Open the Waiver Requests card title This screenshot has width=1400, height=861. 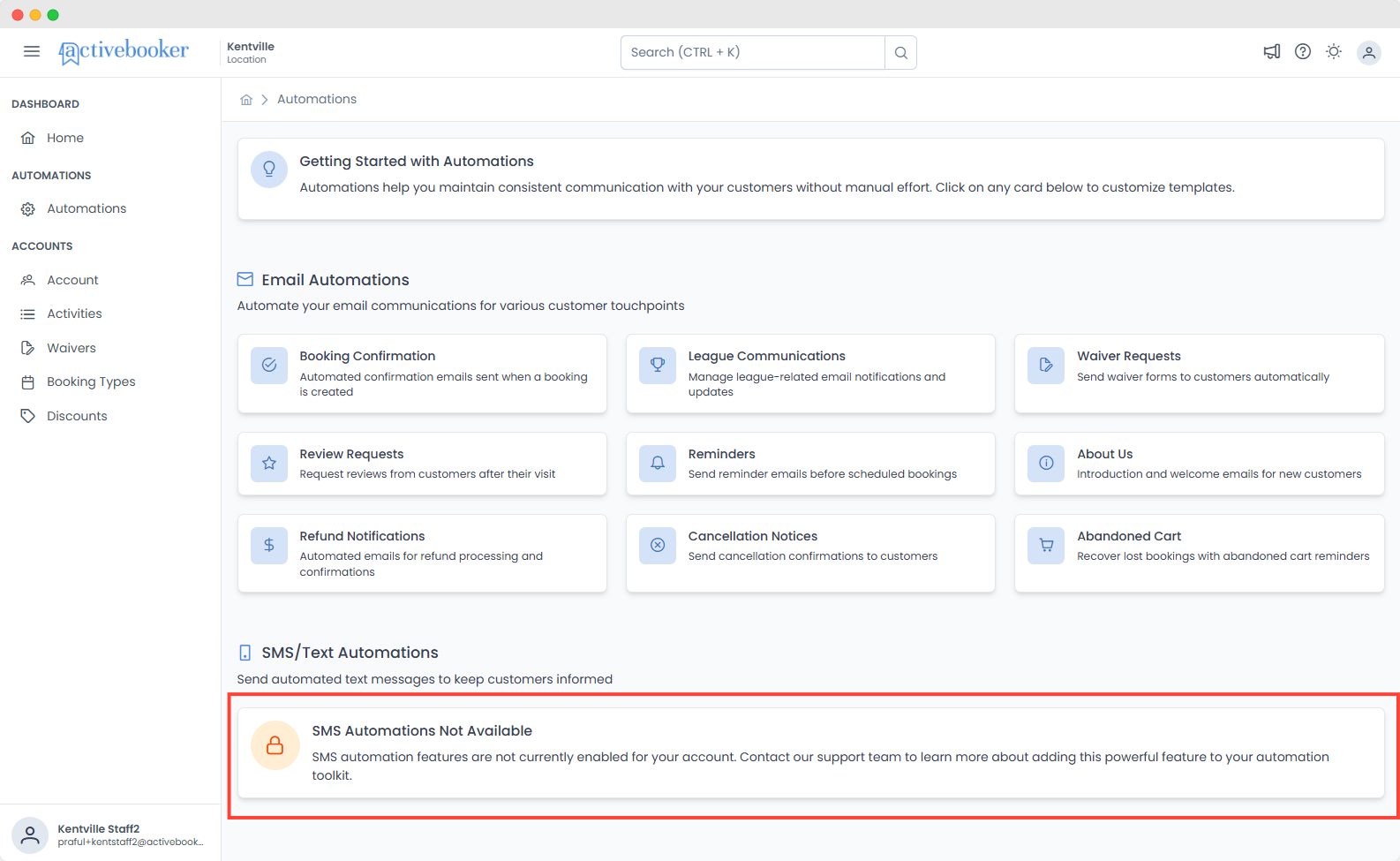[x=1128, y=356]
